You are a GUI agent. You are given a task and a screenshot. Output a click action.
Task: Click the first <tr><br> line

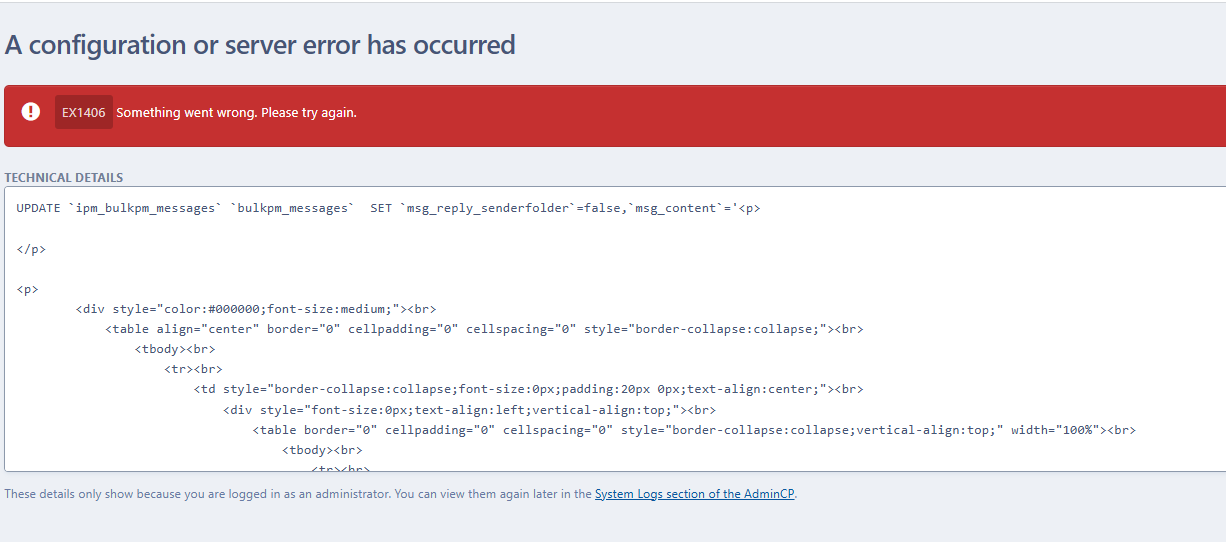coord(193,370)
